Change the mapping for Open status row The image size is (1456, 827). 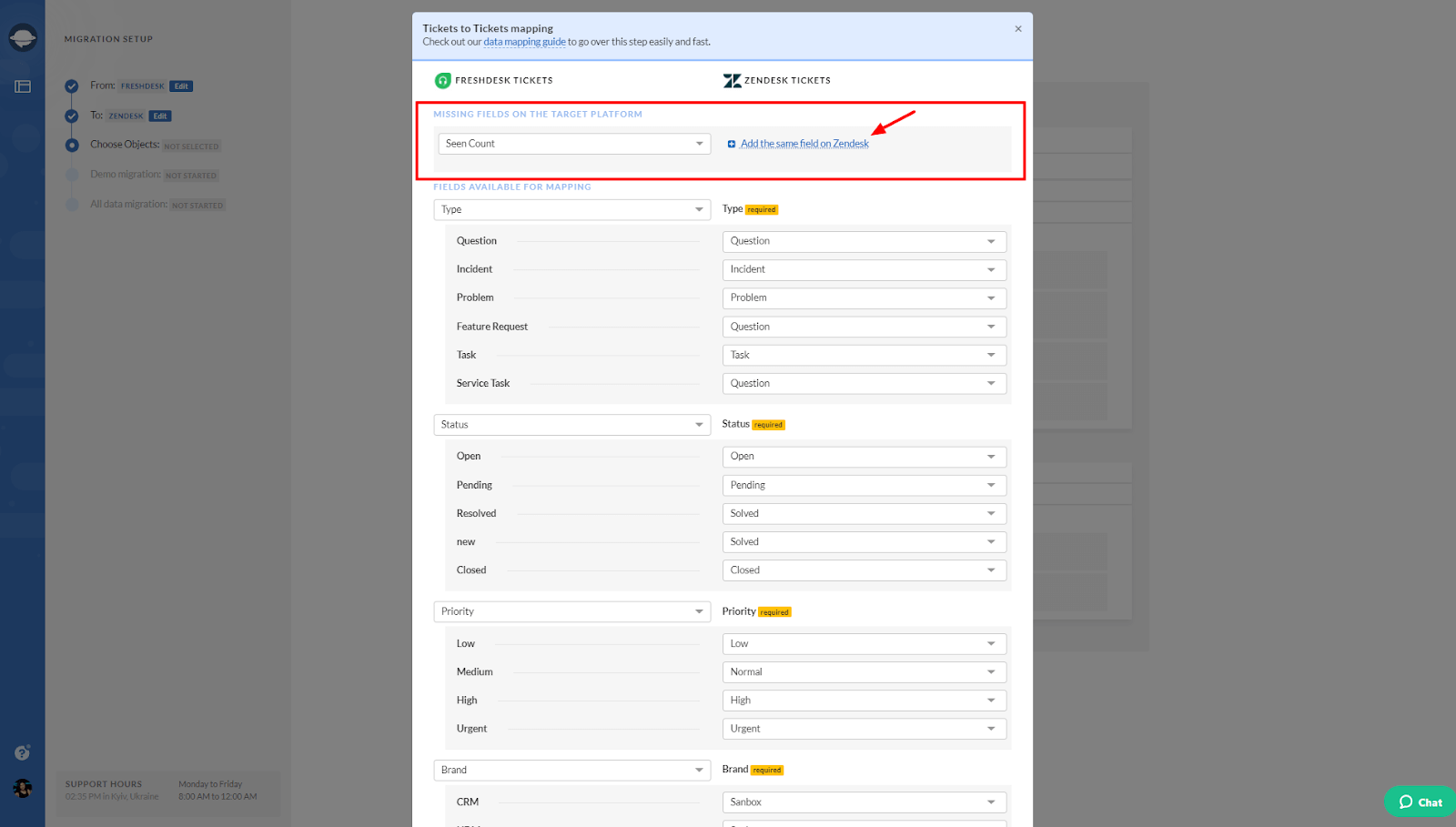[x=864, y=457]
